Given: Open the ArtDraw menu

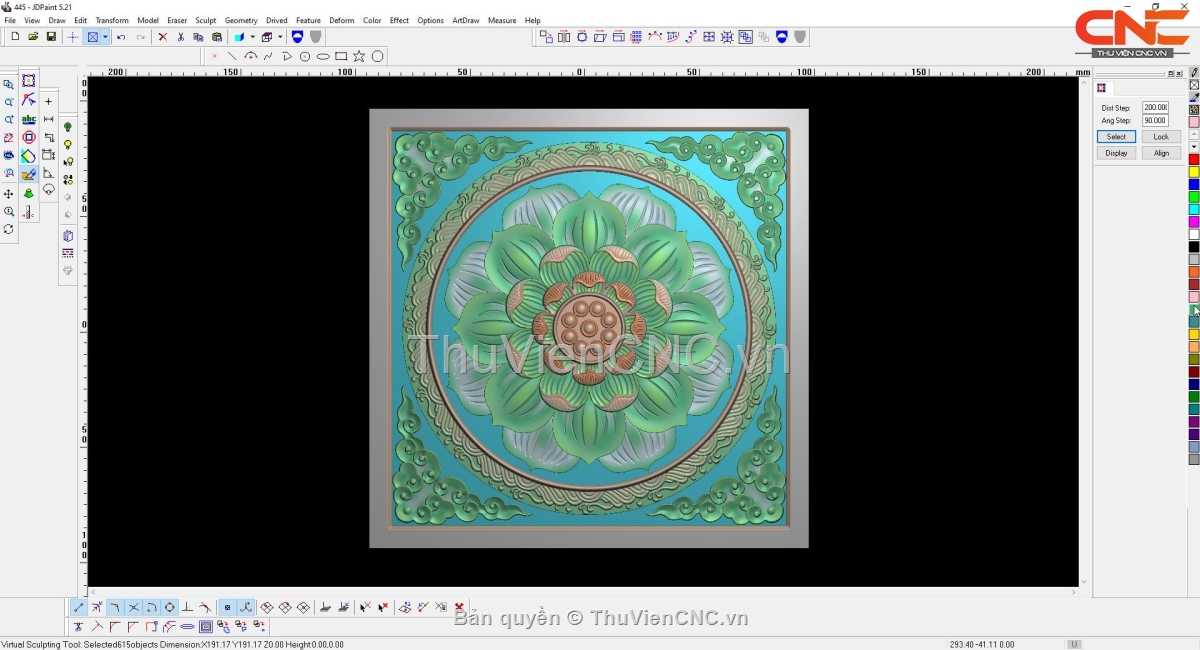Looking at the screenshot, I should [x=465, y=20].
